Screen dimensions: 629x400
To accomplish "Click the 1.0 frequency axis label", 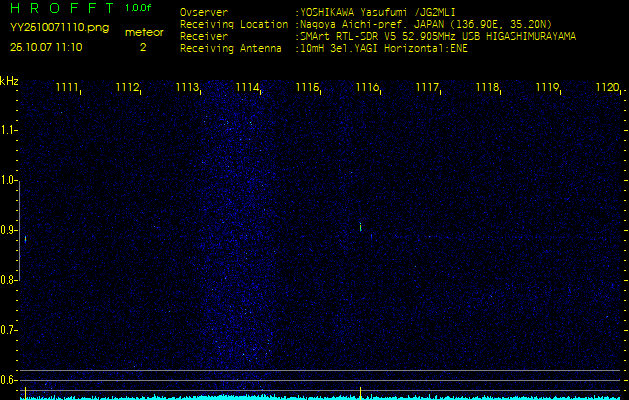I will pos(8,181).
